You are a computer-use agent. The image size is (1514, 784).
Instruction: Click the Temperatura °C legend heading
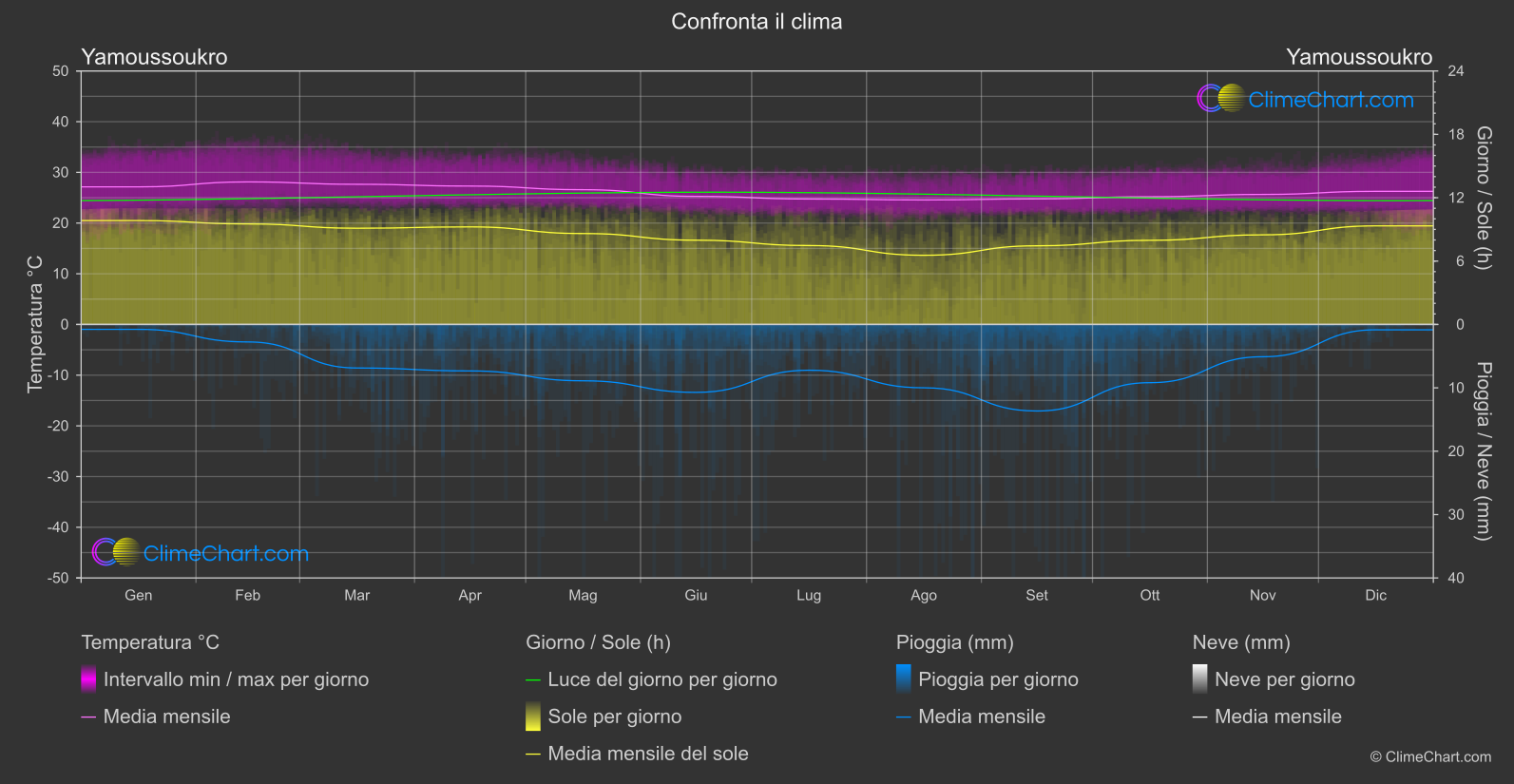(x=150, y=642)
